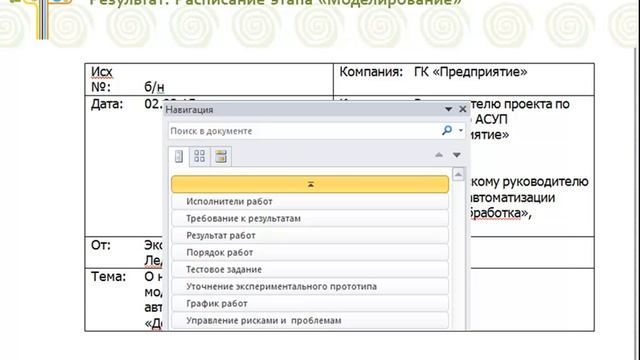Click the navigation list scroll-up arrow
The width and height of the screenshot is (640, 360).
[458, 175]
